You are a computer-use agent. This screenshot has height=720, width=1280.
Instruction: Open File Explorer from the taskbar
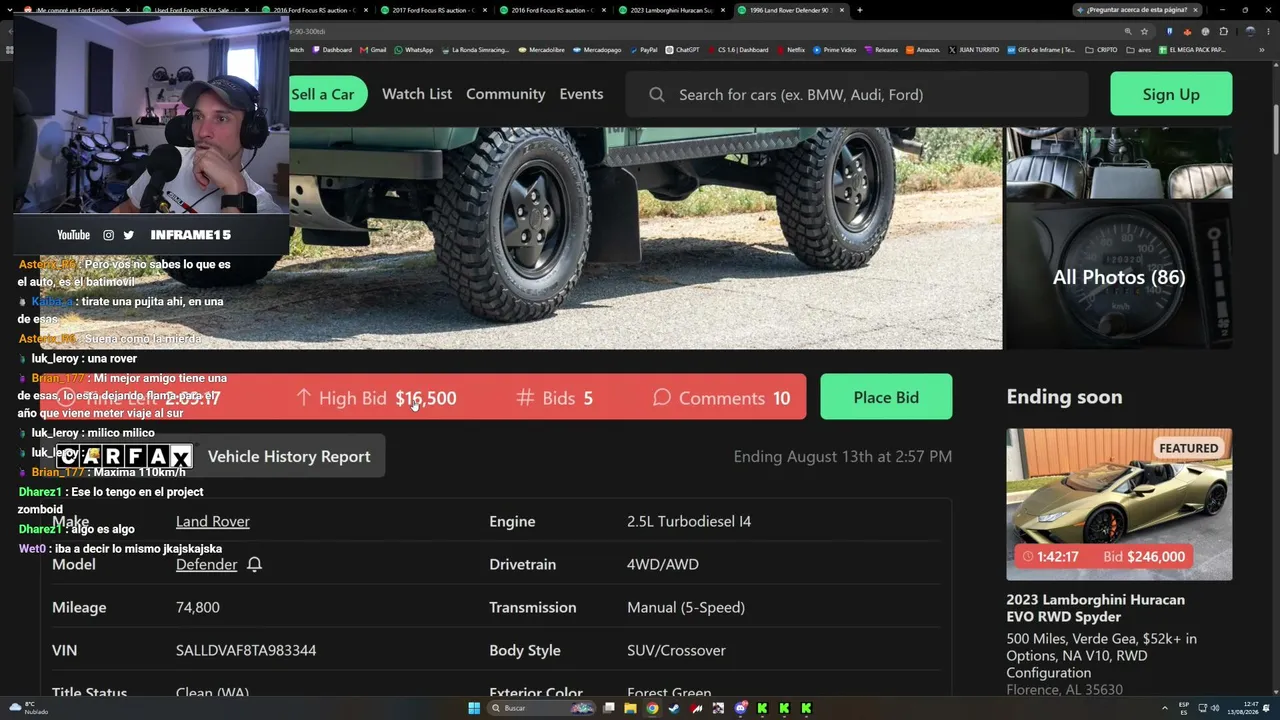tap(630, 708)
